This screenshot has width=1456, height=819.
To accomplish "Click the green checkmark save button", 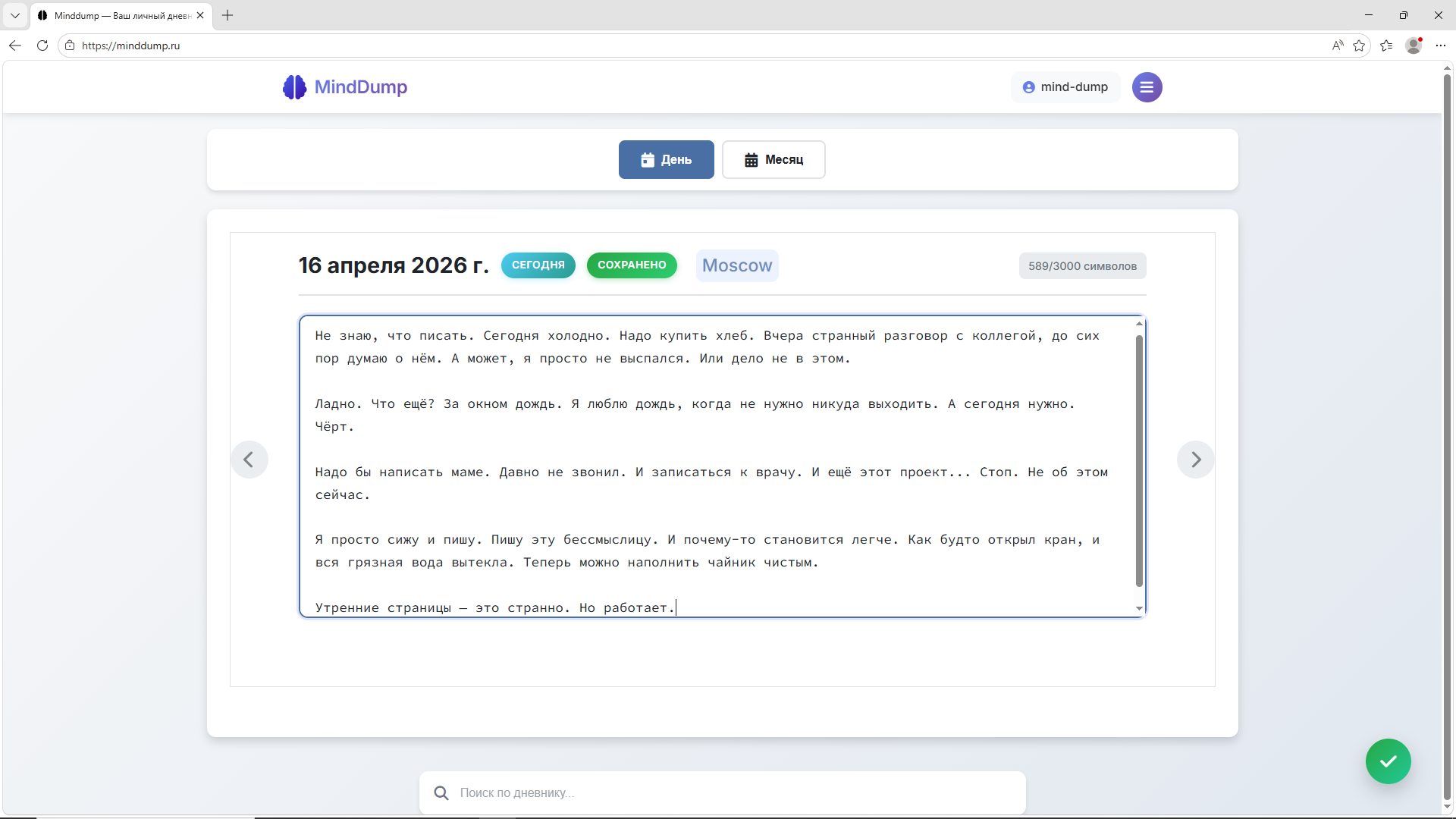I will click(1388, 761).
